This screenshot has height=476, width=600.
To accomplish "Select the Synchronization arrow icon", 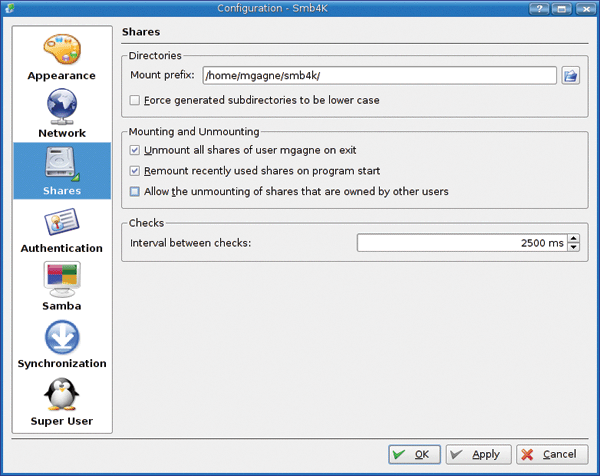I will point(61,338).
